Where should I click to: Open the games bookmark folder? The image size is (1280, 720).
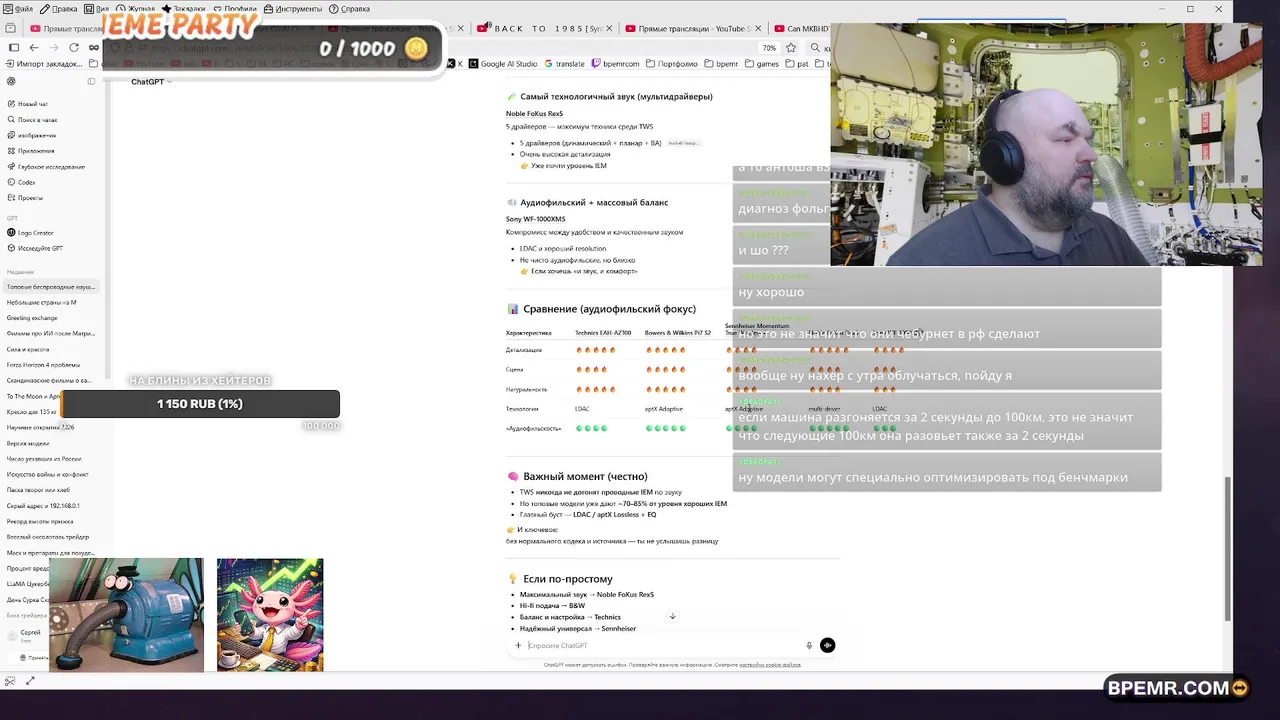point(762,63)
